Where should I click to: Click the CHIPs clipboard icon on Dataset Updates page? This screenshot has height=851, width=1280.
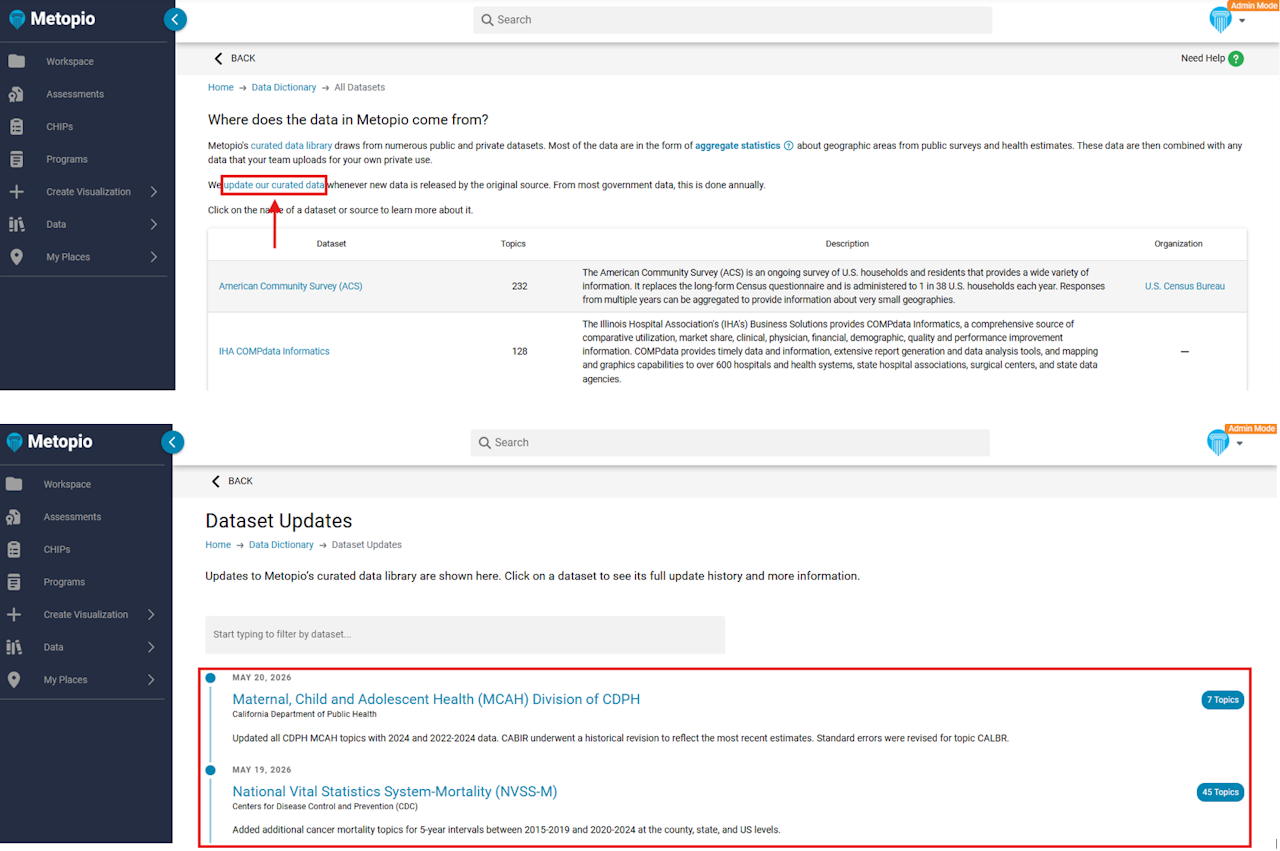pos(14,550)
